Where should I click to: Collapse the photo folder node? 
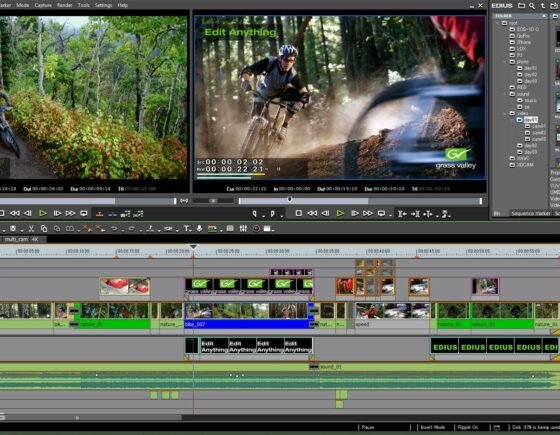[x=505, y=62]
